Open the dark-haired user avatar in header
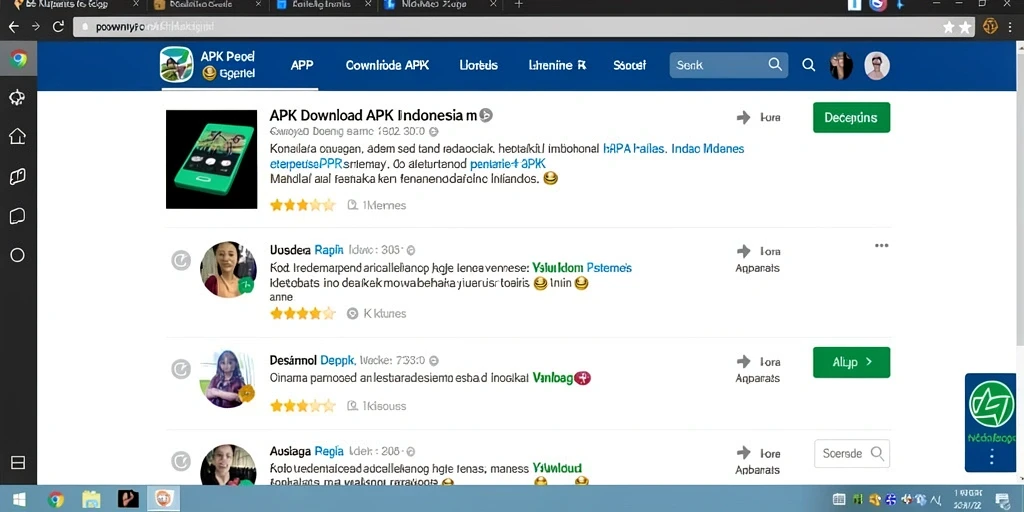Viewport: 1024px width, 512px height. [841, 66]
